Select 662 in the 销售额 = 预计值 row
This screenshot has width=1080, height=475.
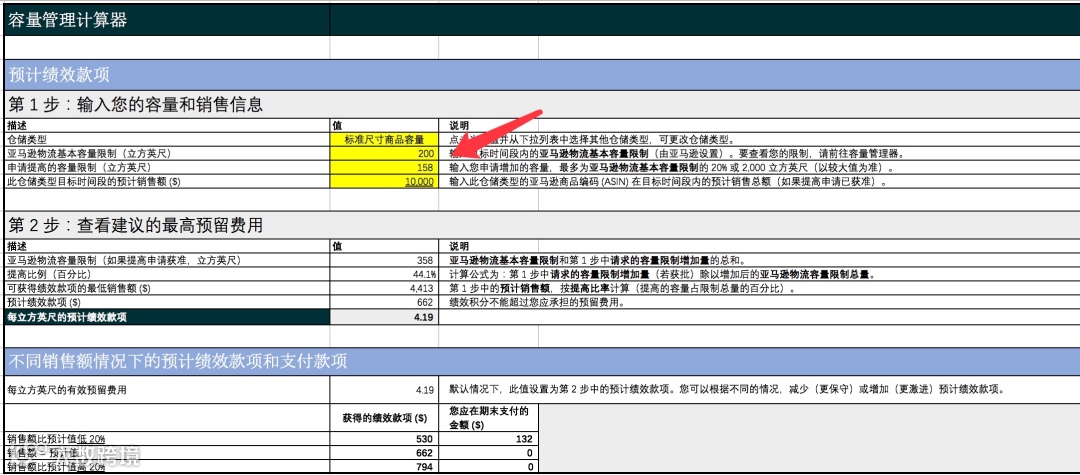point(384,453)
